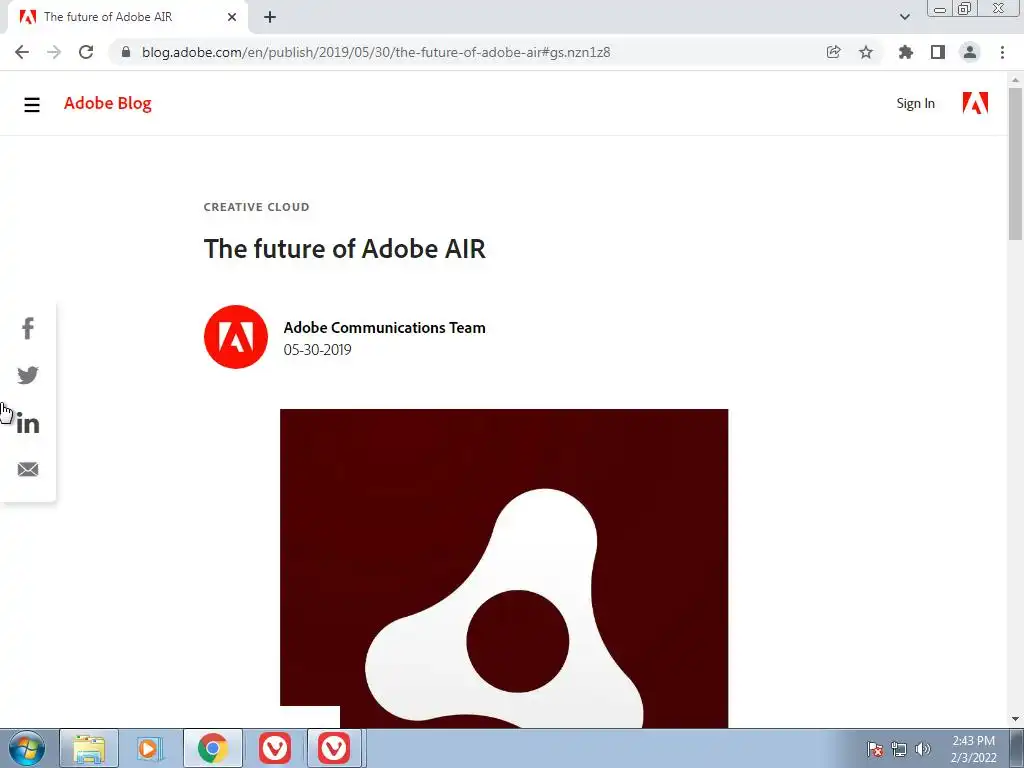Viewport: 1024px width, 768px height.
Task: View site info via the padlock icon
Action: [126, 52]
